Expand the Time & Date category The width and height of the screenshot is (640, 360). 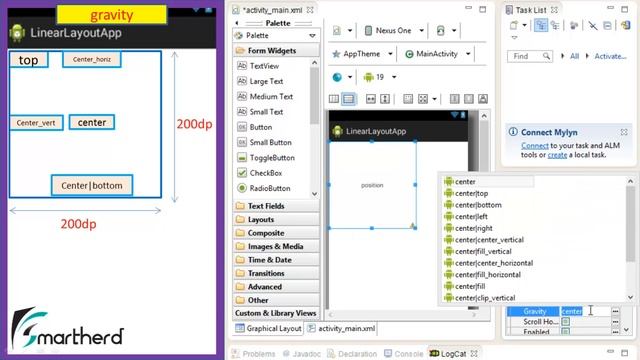point(276,260)
